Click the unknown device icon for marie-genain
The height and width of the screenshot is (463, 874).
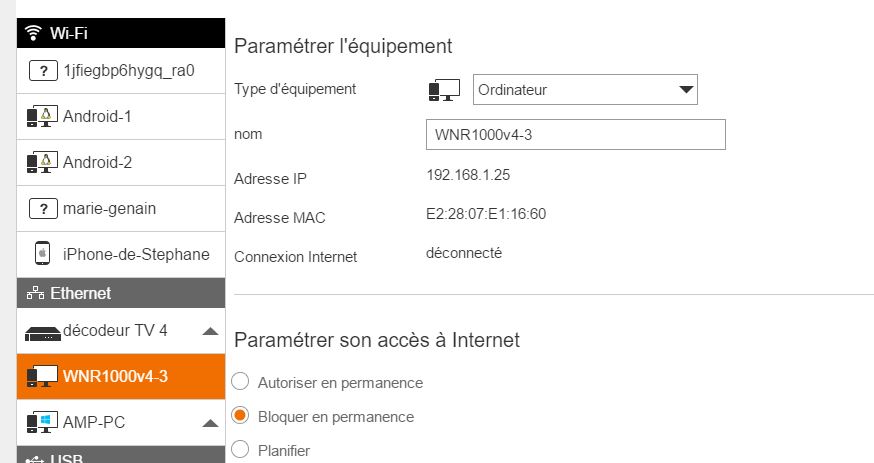tap(42, 208)
